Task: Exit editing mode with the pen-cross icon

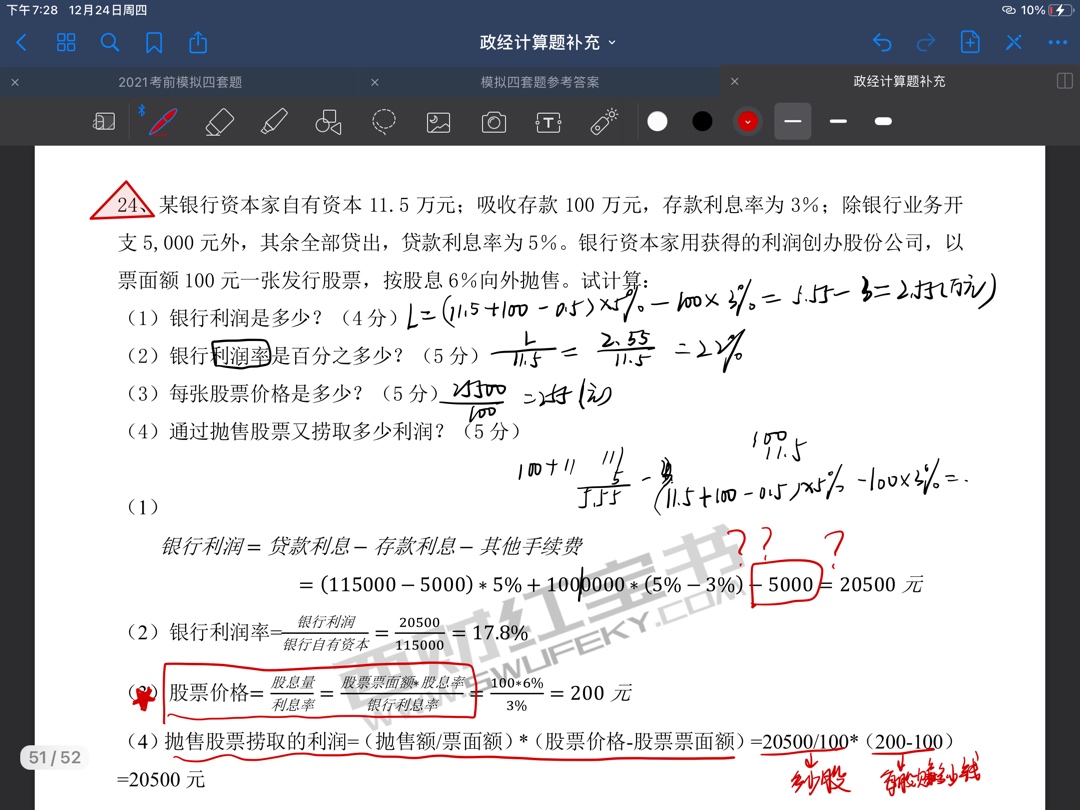Action: point(1013,43)
